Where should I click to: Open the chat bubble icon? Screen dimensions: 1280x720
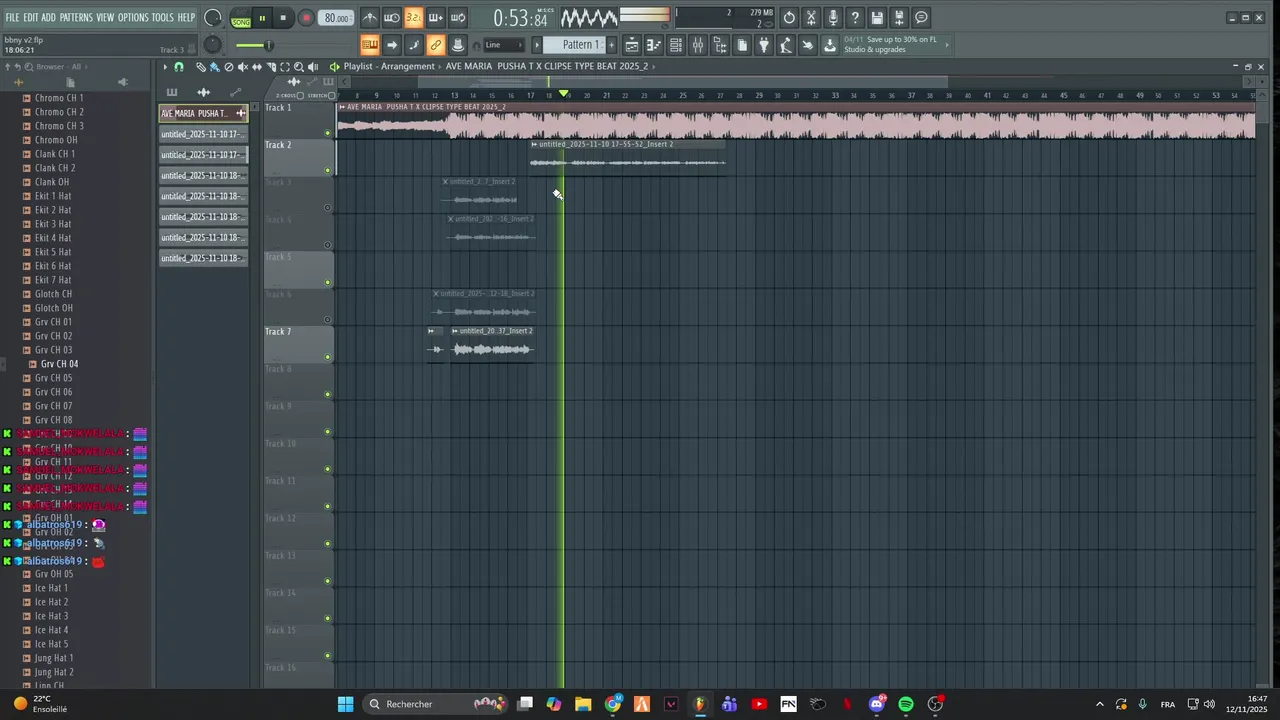click(921, 17)
